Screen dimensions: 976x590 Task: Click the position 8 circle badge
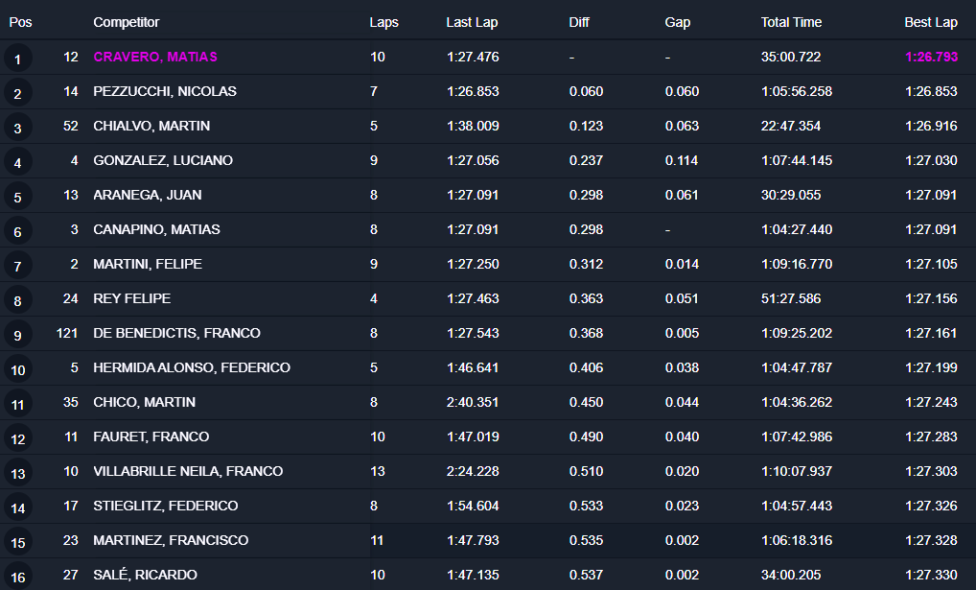click(x=18, y=301)
